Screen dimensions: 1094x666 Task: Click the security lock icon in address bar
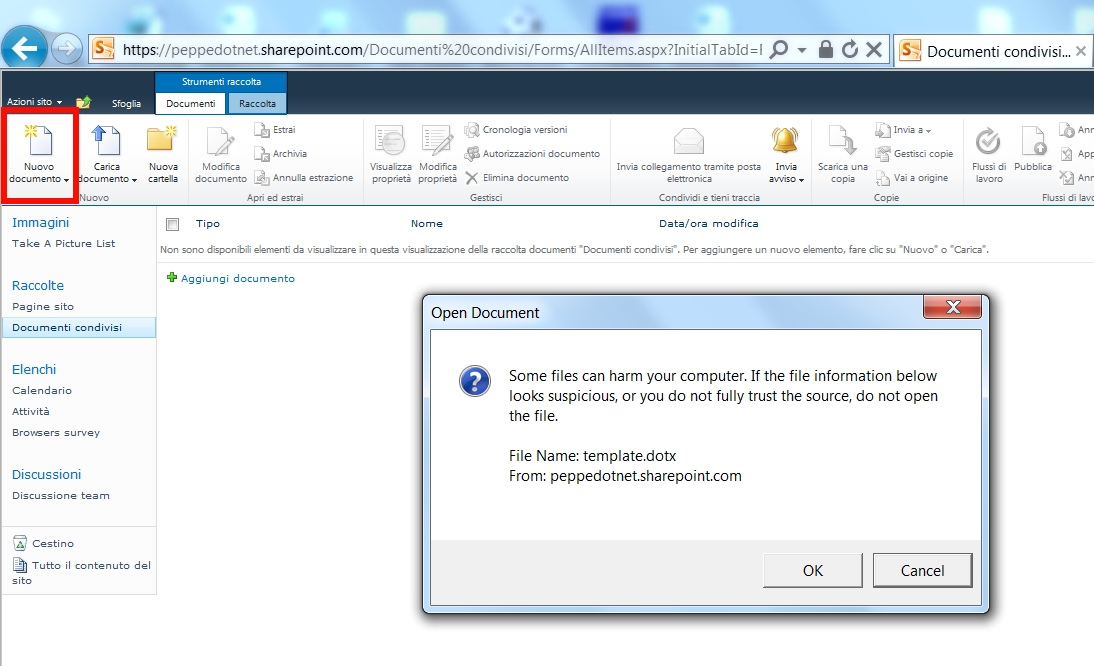825,50
